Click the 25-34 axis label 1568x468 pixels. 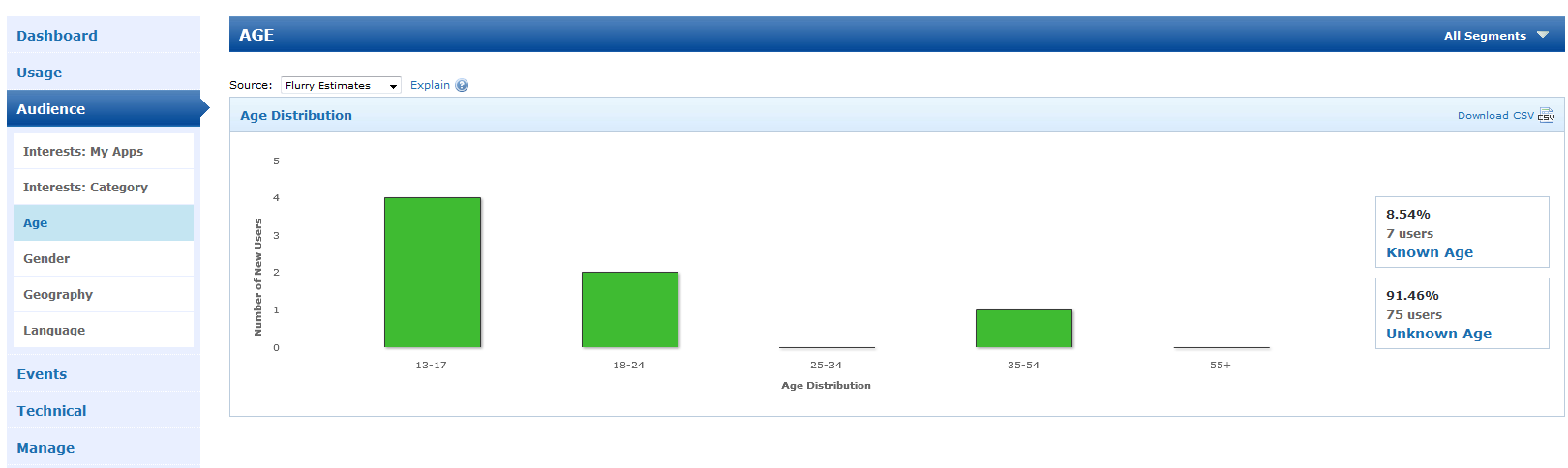[826, 365]
